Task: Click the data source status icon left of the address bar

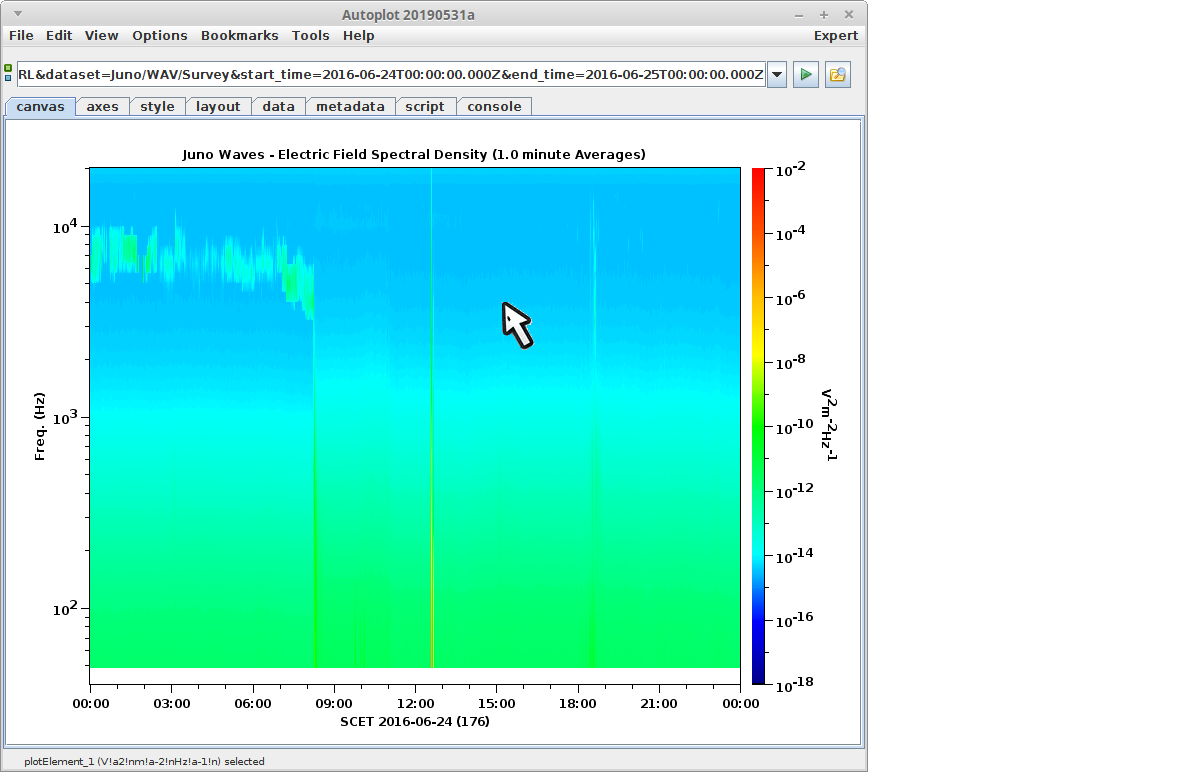Action: (8, 72)
